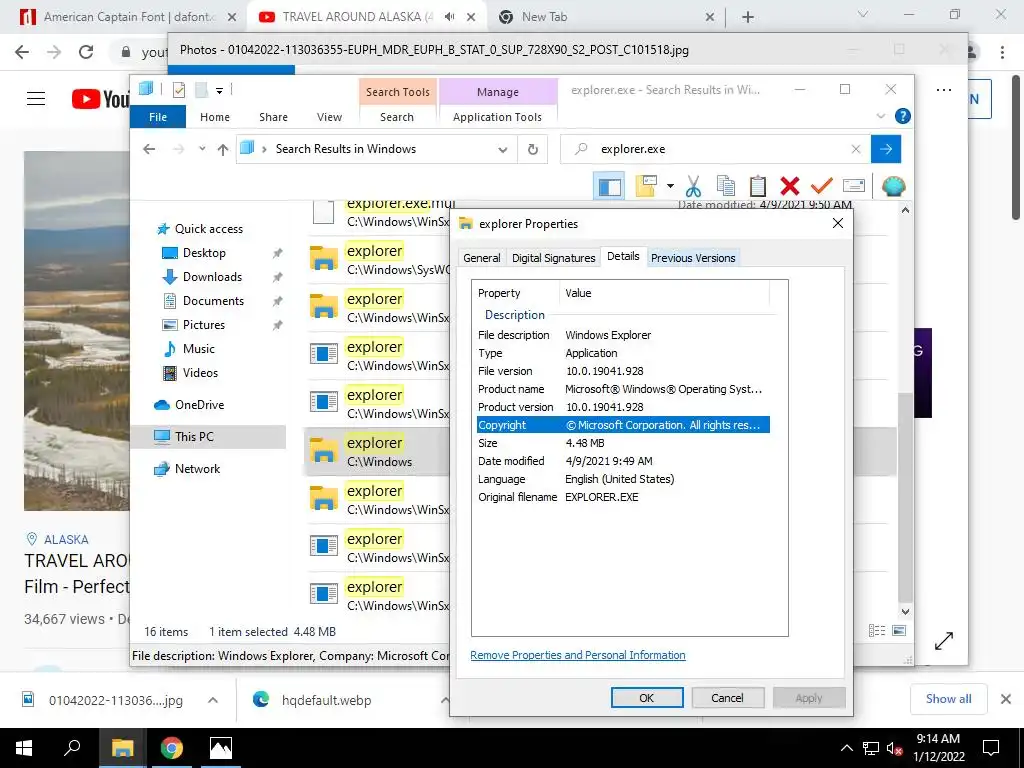
Task: Open the Application Tools ribbon tab
Action: [498, 117]
